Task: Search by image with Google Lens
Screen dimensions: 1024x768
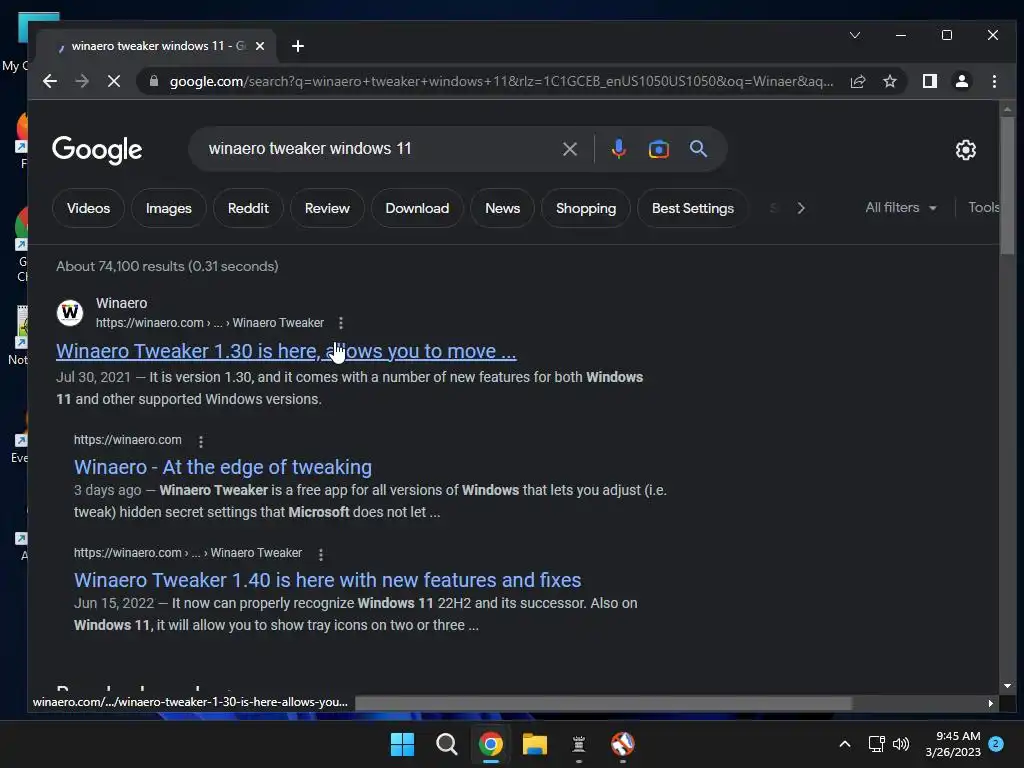Action: click(x=658, y=149)
